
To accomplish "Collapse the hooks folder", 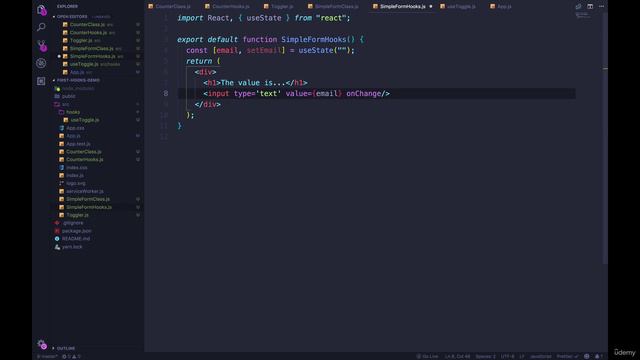I will [73, 112].
